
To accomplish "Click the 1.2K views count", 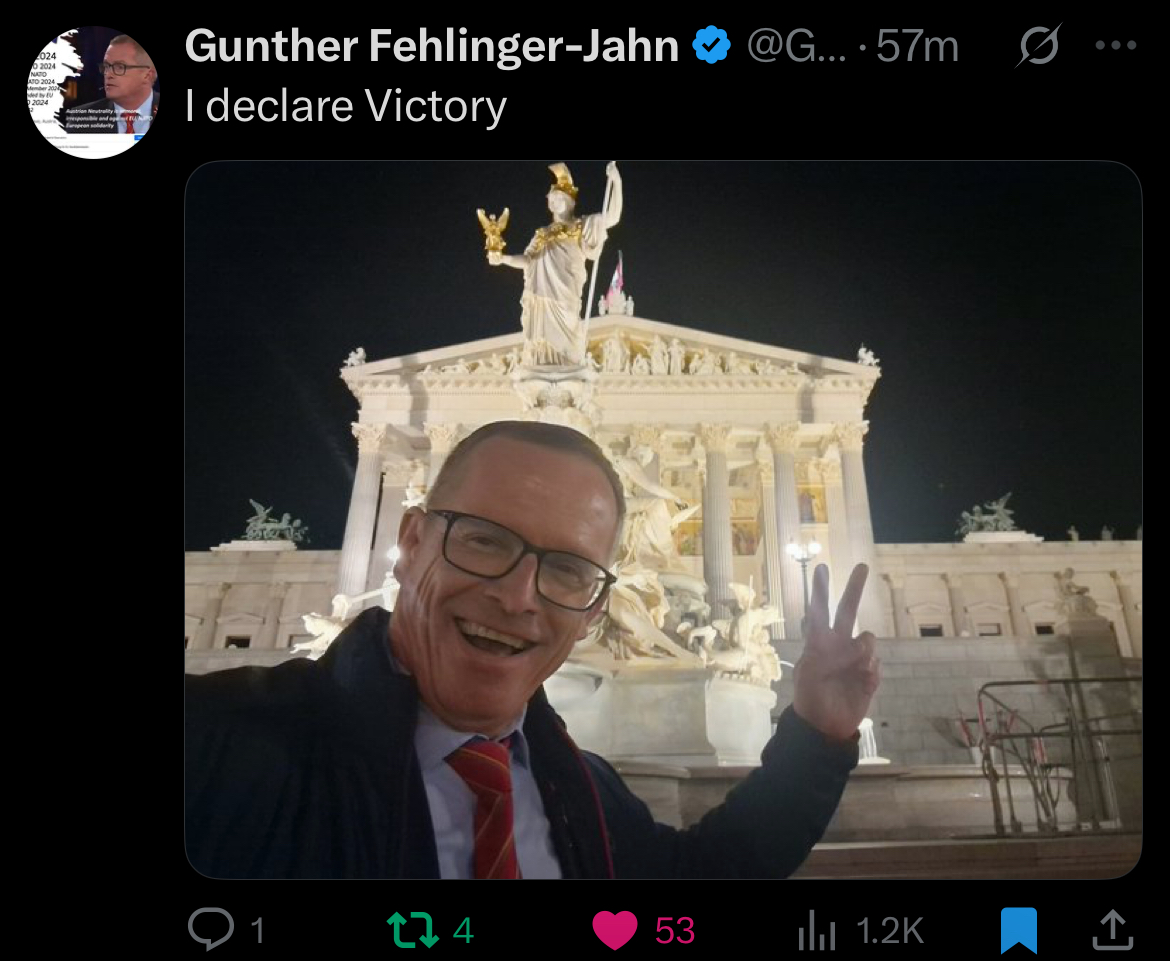I will click(x=890, y=930).
